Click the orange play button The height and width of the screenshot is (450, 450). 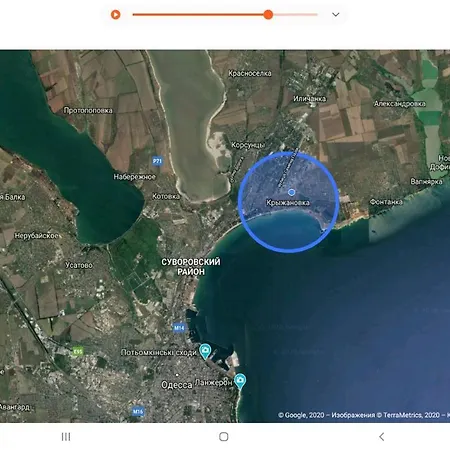(115, 15)
